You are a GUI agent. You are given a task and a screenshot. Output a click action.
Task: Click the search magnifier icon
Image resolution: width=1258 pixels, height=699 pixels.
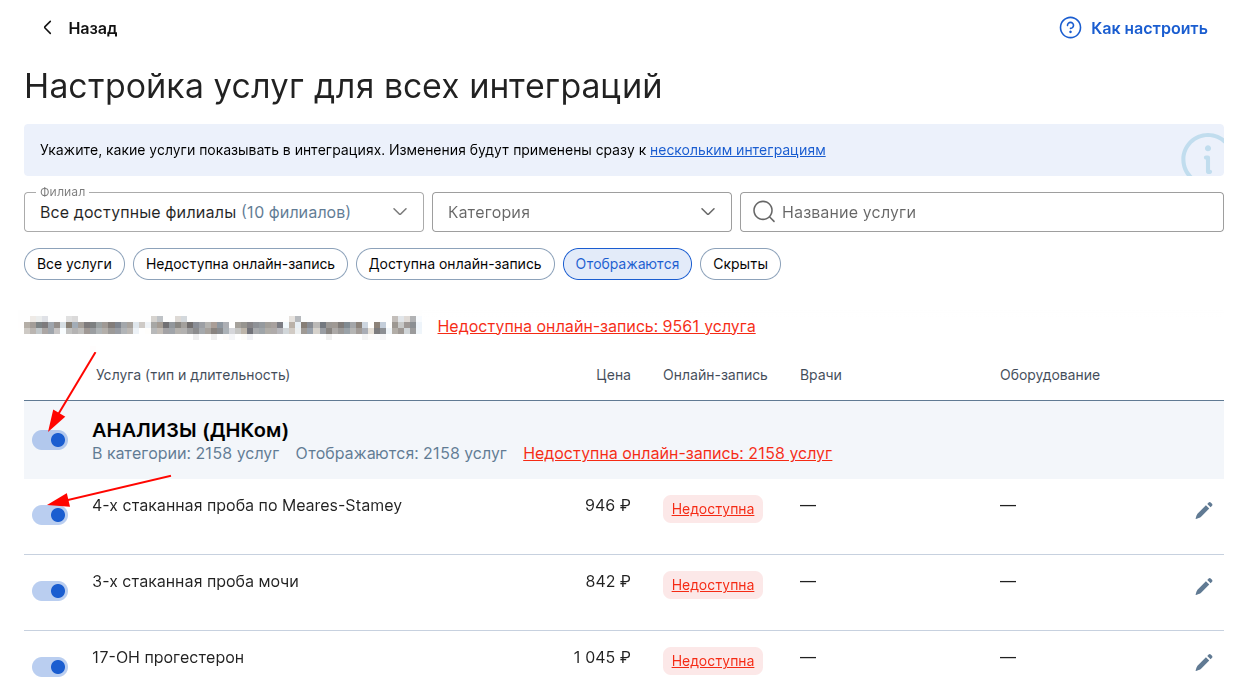point(764,212)
